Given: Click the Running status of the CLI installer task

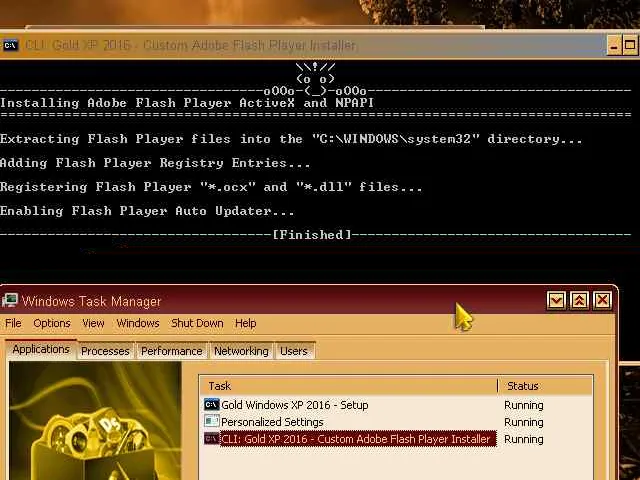Looking at the screenshot, I should [524, 439].
